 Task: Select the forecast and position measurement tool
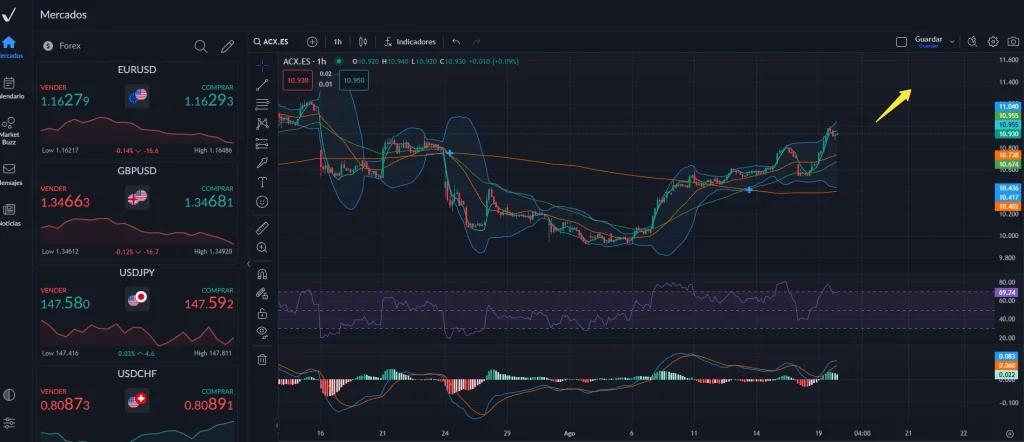tap(262, 143)
